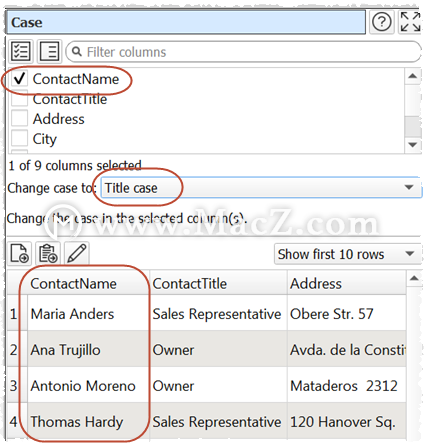Click the data table scroll up arrow

pos(414,278)
